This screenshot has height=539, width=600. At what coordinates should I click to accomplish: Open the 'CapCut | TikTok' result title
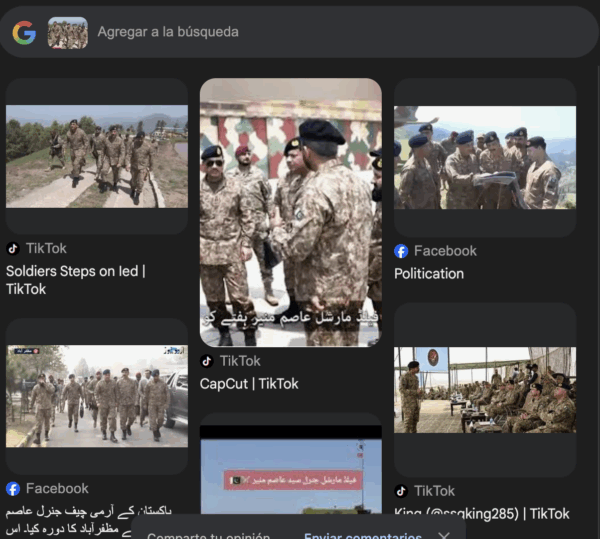tap(249, 384)
